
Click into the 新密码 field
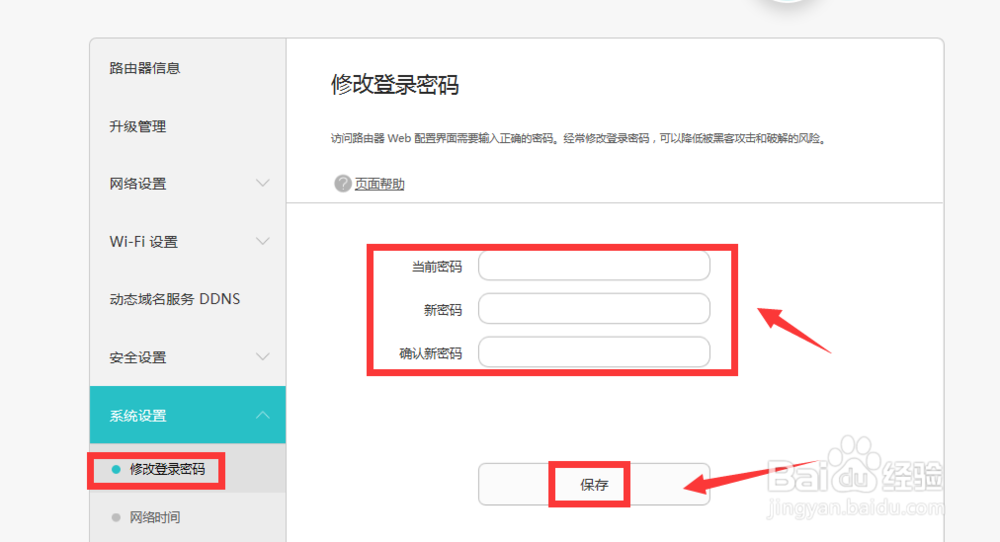594,309
